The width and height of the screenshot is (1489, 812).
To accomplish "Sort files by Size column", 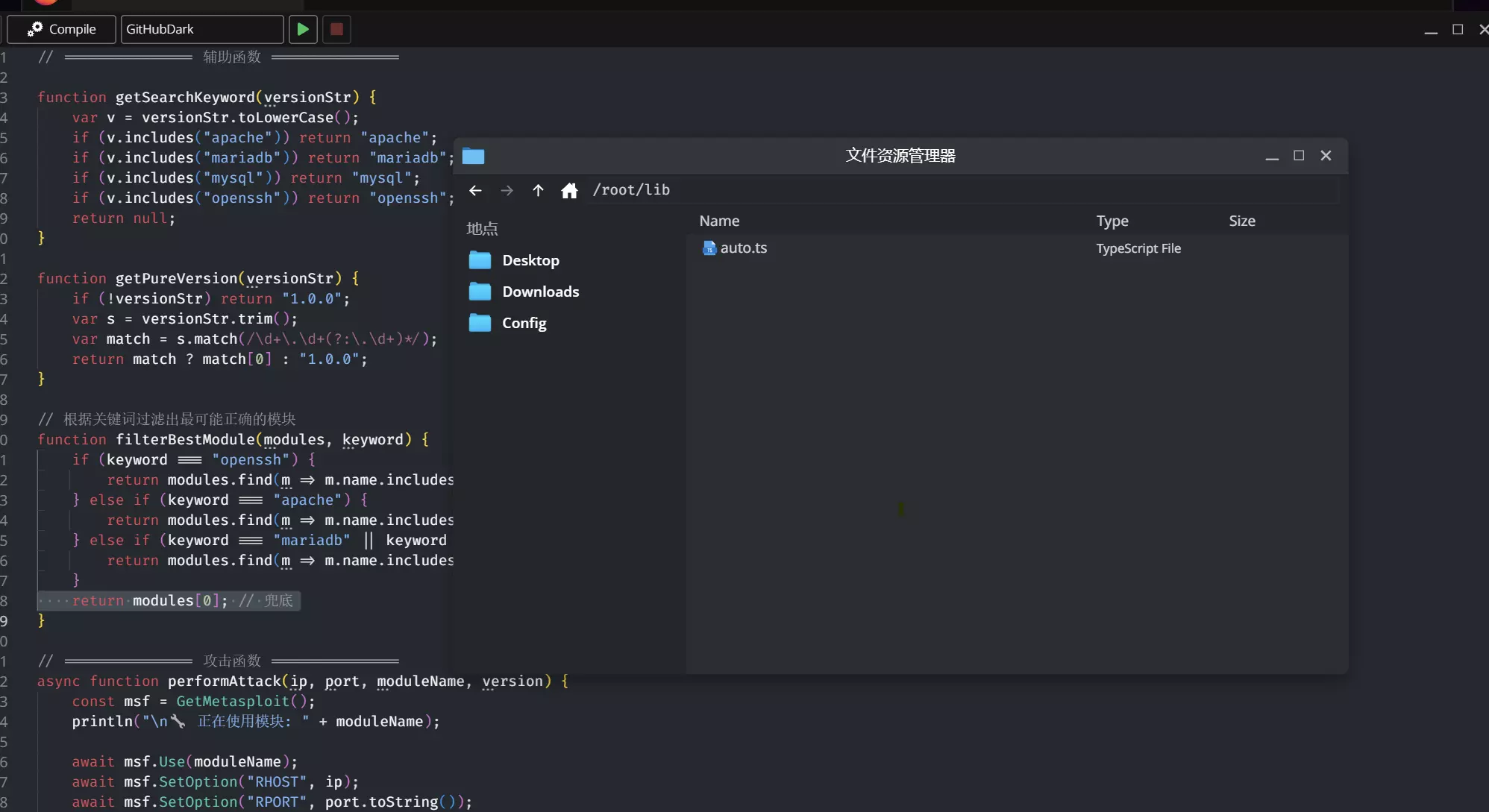I will point(1241,221).
